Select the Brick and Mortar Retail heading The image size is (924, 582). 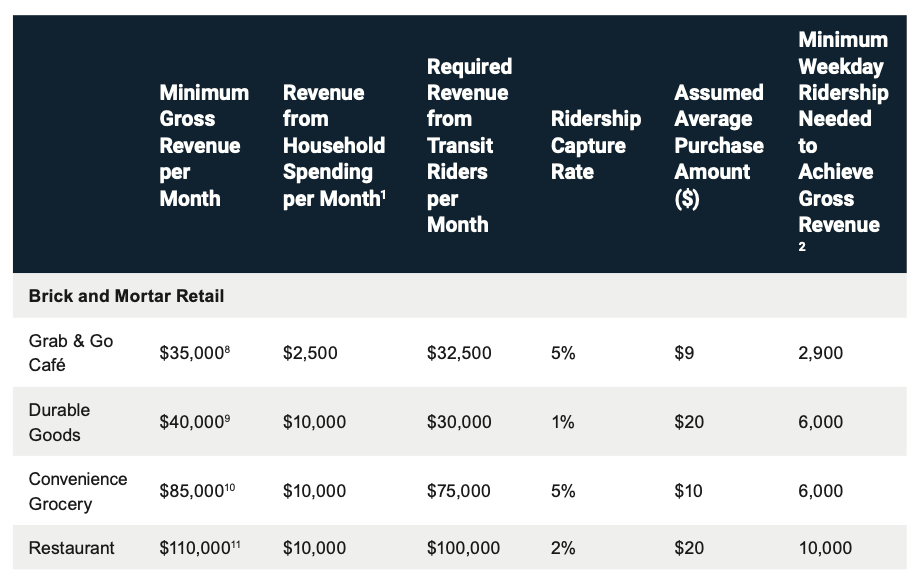pyautogui.click(x=126, y=296)
